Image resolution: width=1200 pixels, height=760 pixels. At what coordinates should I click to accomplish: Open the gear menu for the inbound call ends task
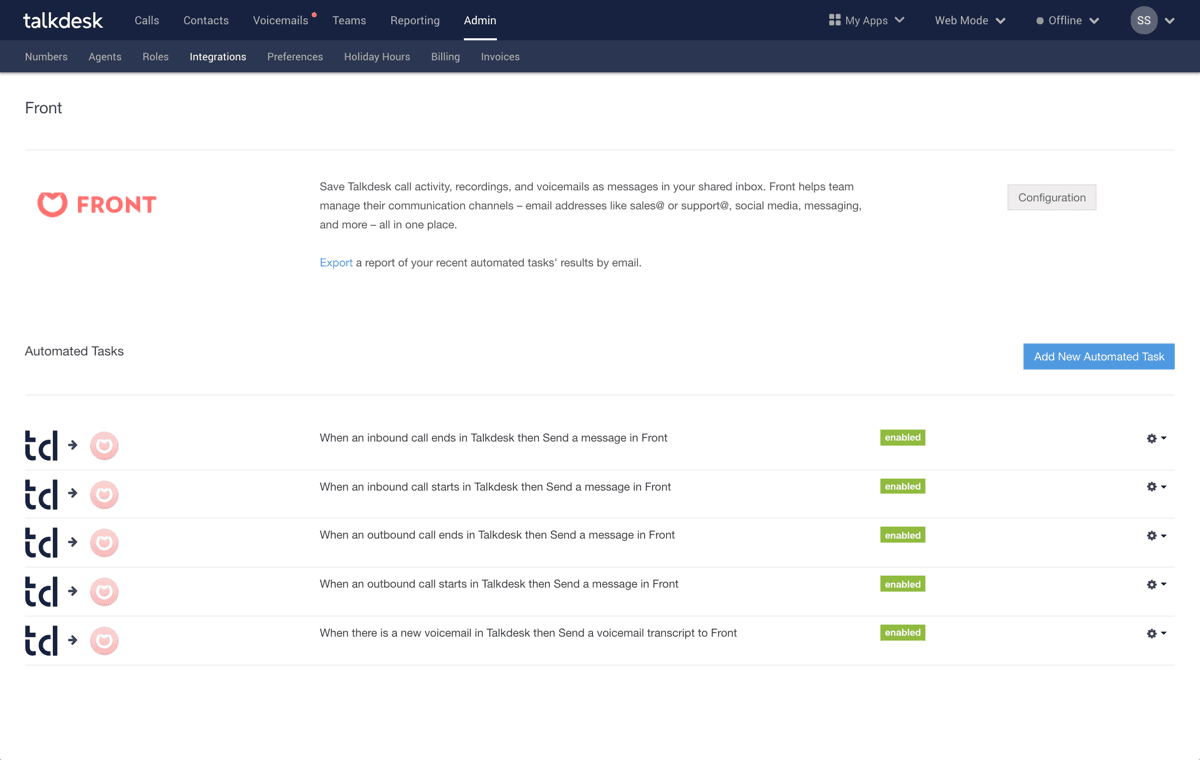[1154, 438]
